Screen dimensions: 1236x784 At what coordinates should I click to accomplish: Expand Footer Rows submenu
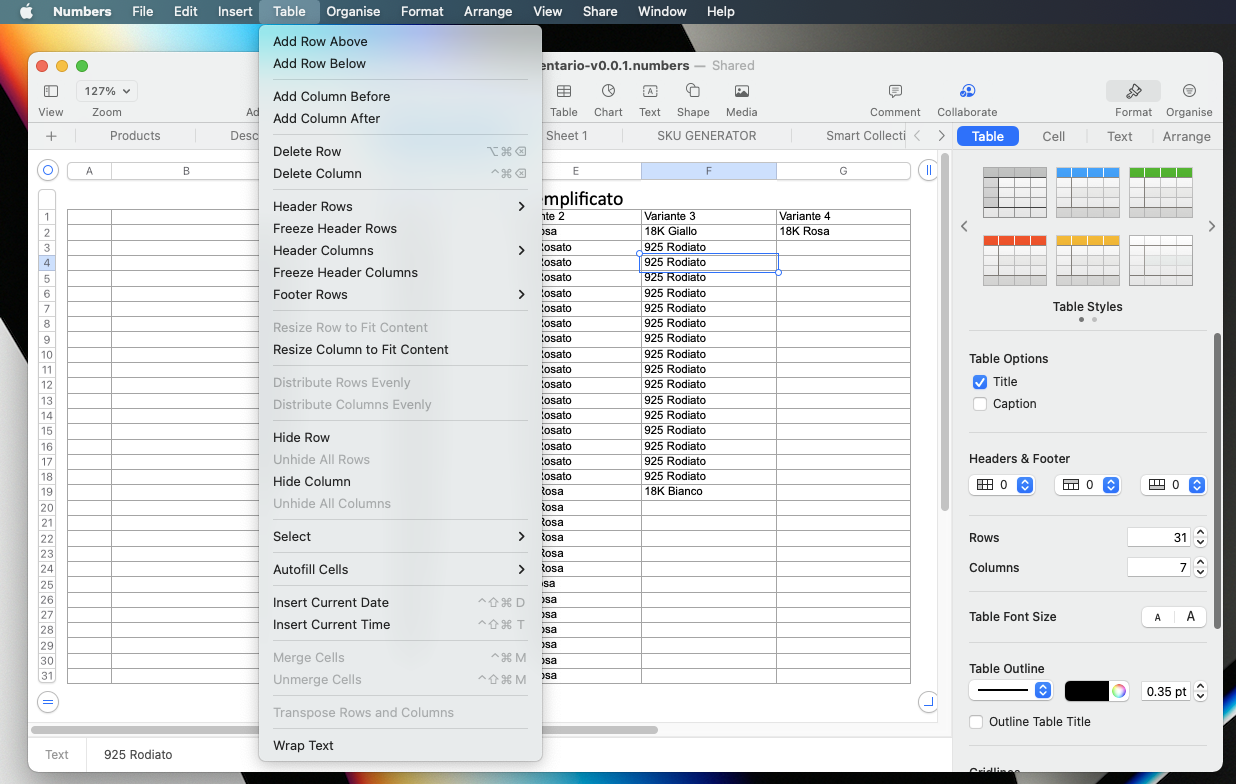pos(400,295)
